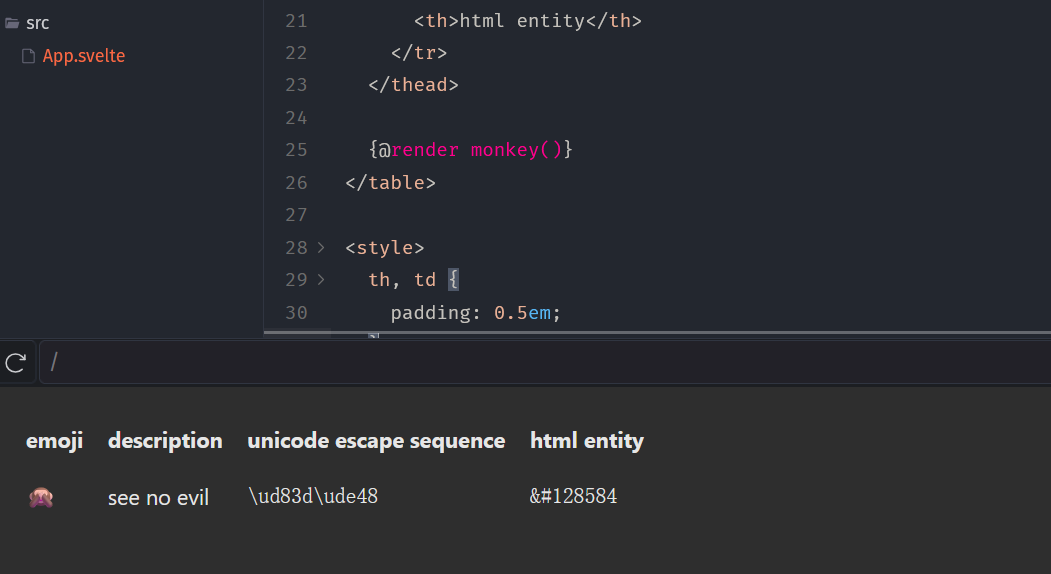
Task: Click the "see no evil" table cell
Action: click(x=158, y=497)
